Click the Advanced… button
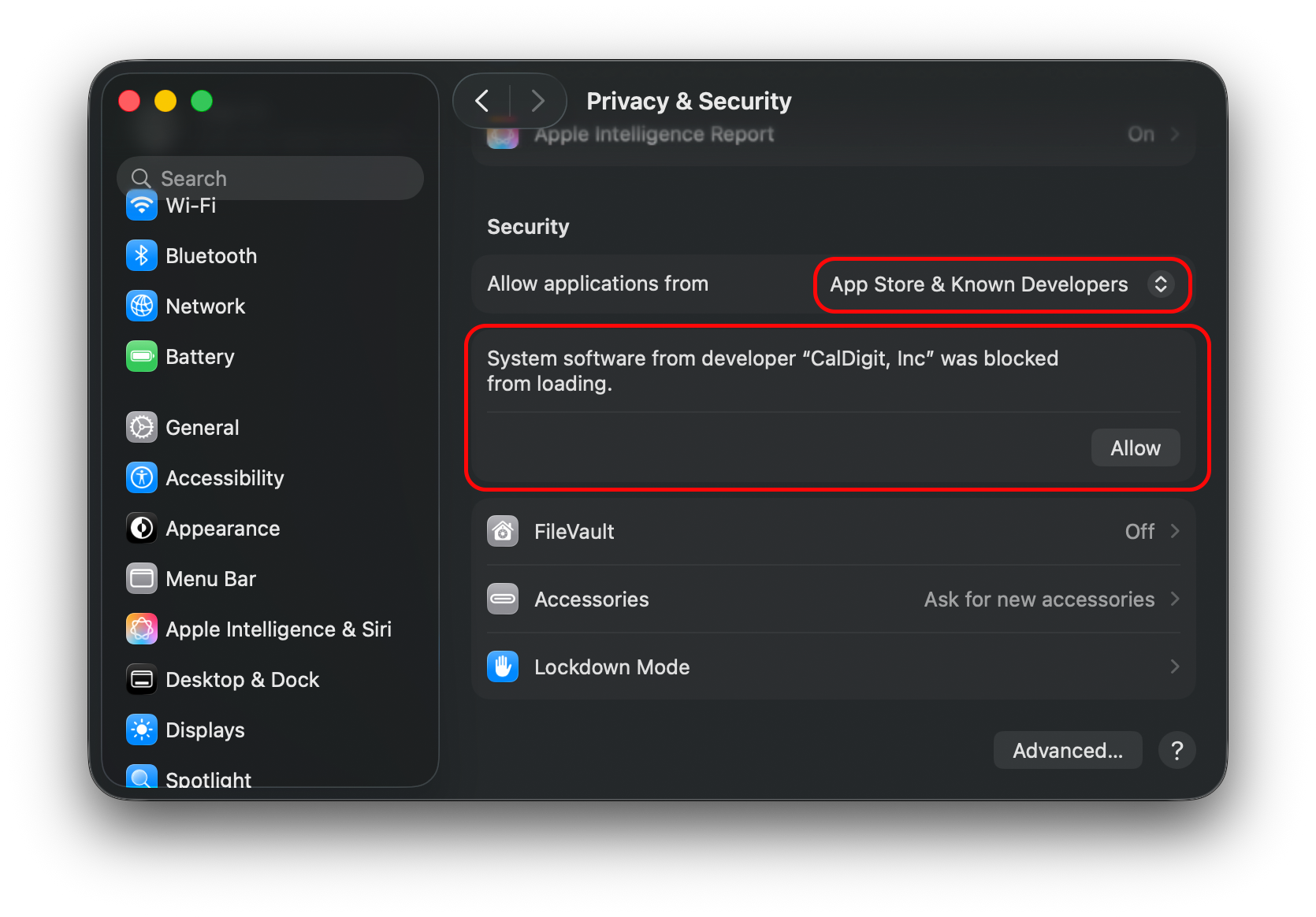 click(1067, 751)
